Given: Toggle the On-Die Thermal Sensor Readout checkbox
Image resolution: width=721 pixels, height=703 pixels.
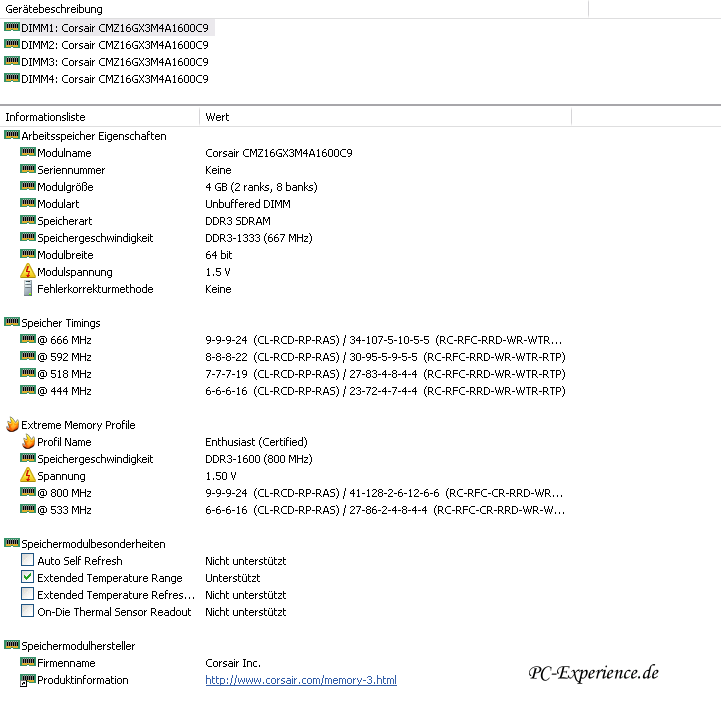Looking at the screenshot, I should point(28,612).
